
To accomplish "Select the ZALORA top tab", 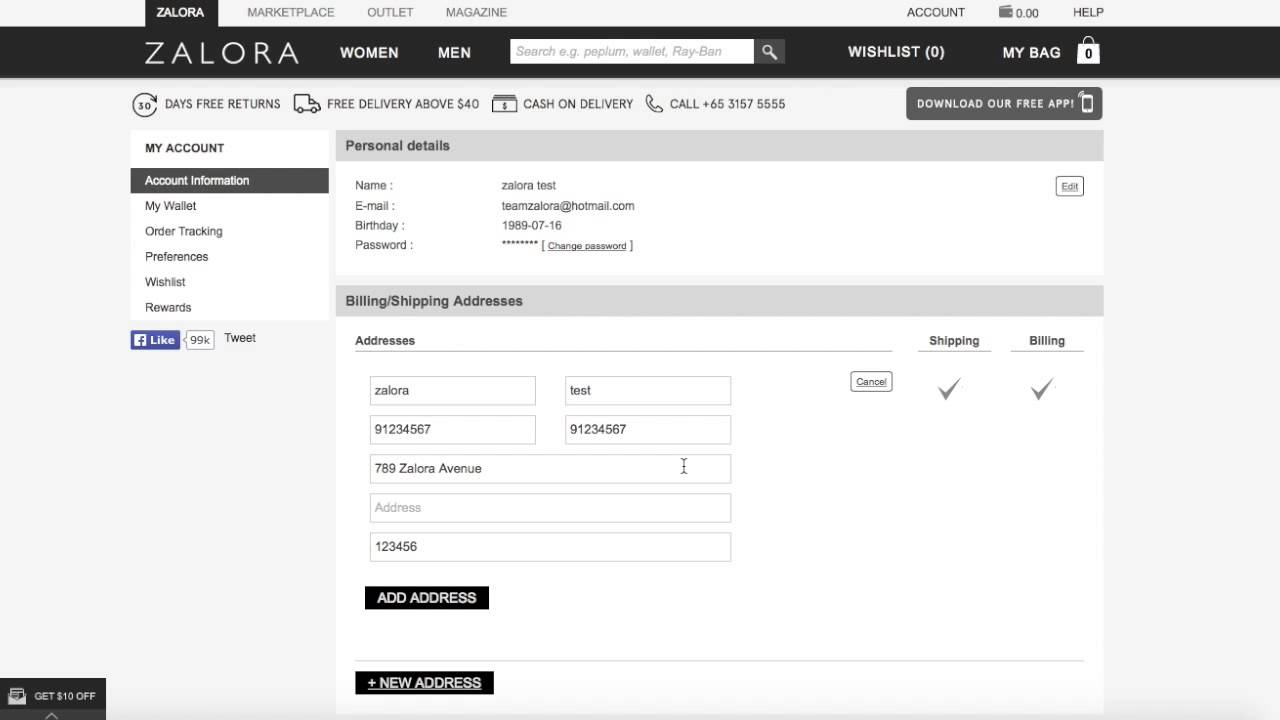I will (180, 13).
